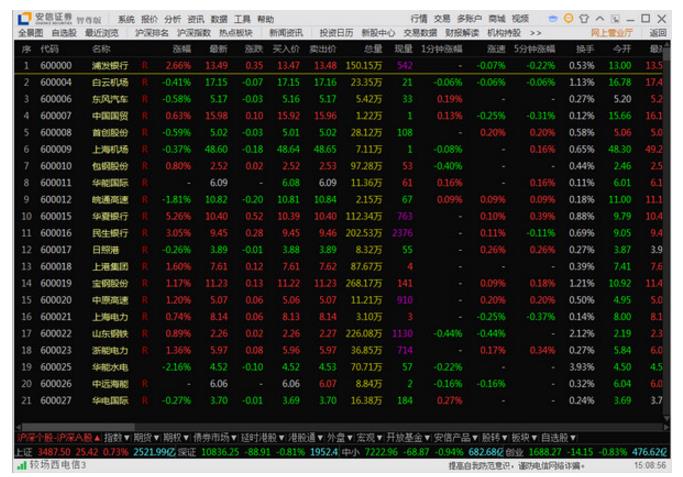Click the upward caret icon in title bar
The width and height of the screenshot is (683, 477).
point(600,19)
